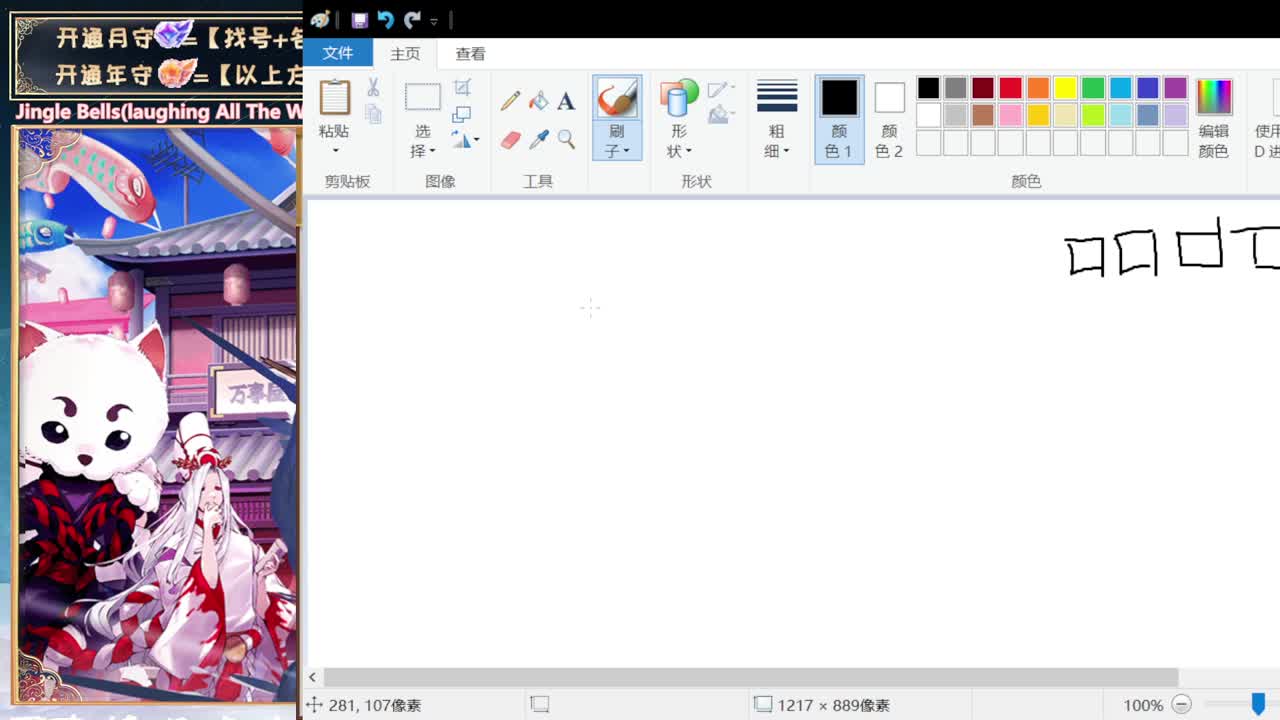Select the Eraser tool

click(x=510, y=140)
